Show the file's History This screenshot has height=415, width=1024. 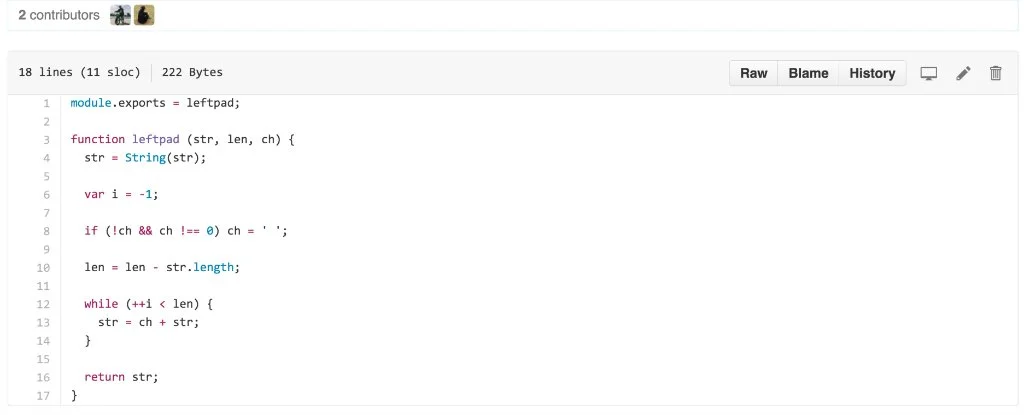[872, 73]
